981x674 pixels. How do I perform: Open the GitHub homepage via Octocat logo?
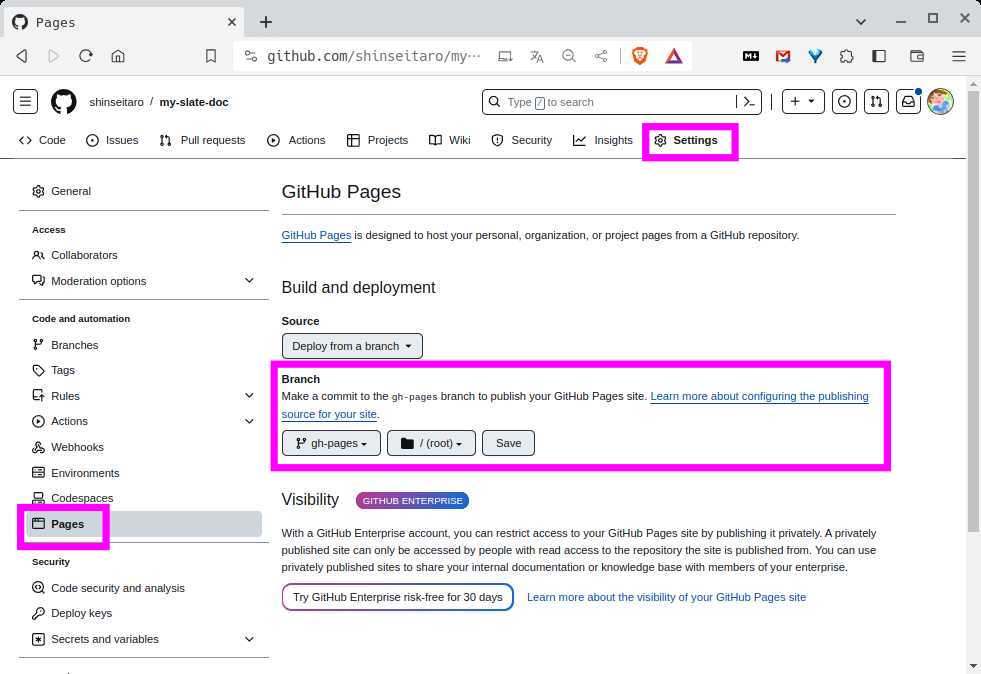(63, 101)
